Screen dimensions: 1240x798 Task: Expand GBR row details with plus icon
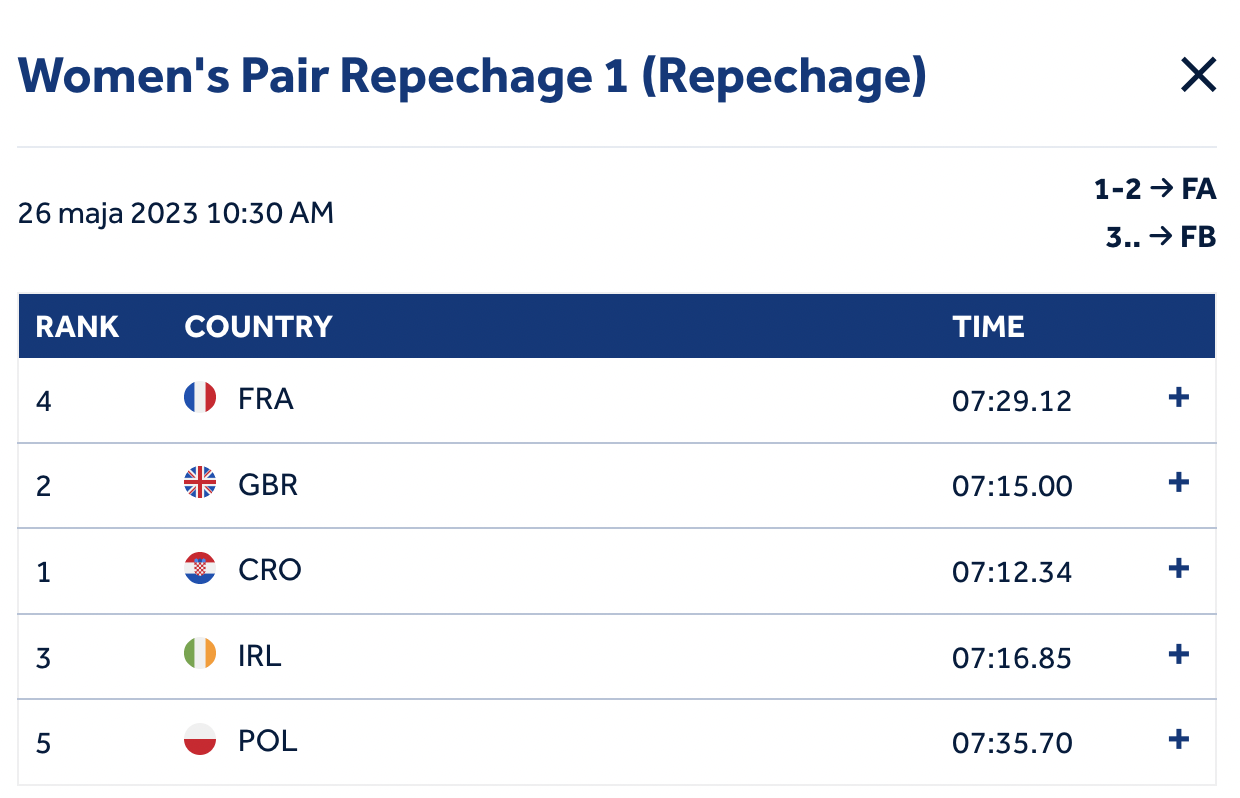(1179, 483)
